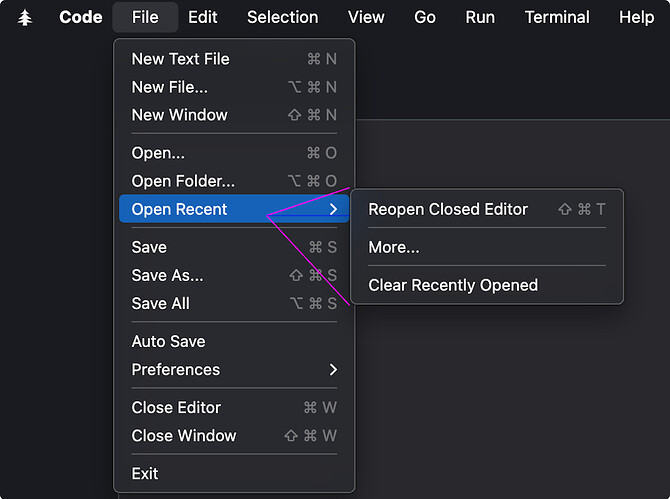This screenshot has height=499, width=670.
Task: Choose Close Window option
Action: point(234,436)
